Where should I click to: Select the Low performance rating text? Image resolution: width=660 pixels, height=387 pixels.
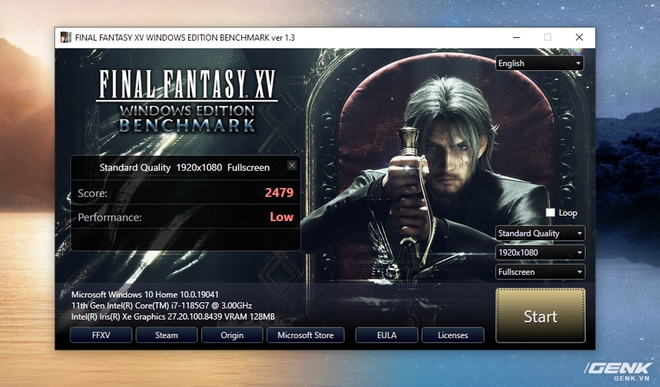point(282,217)
